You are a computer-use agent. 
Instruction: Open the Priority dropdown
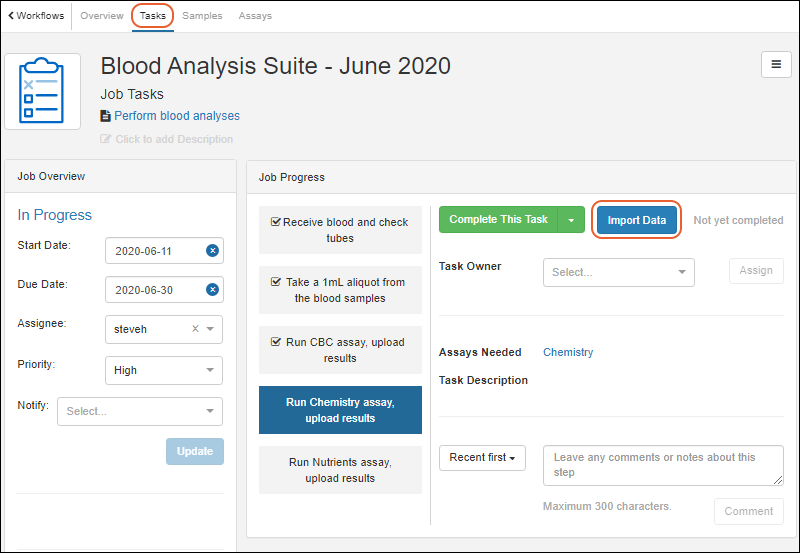164,370
